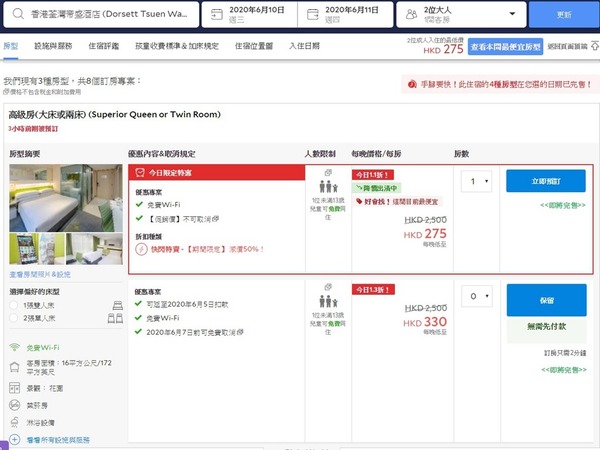Click the garden view window icon

click(x=15, y=388)
